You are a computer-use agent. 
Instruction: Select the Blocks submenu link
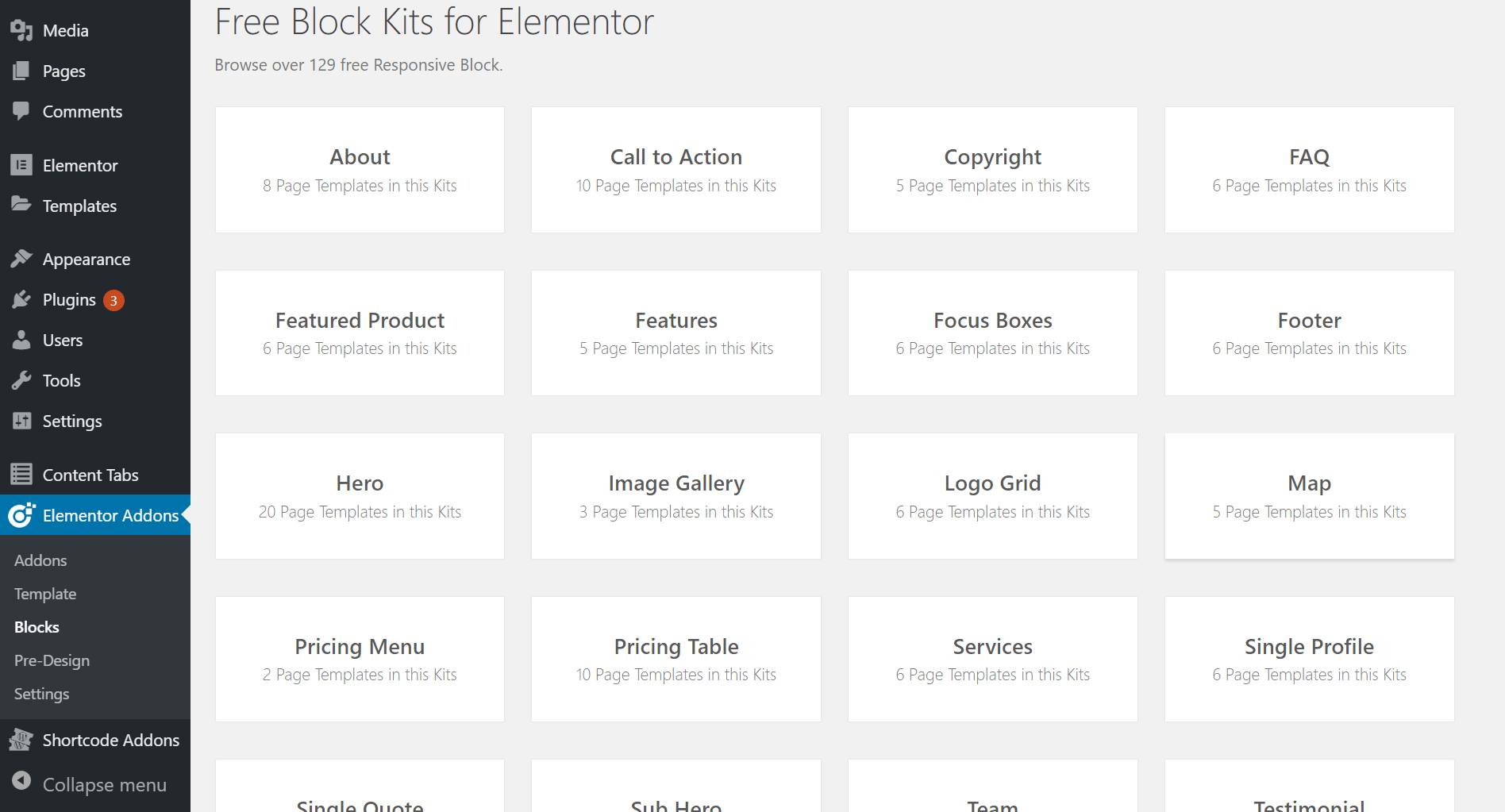(37, 627)
